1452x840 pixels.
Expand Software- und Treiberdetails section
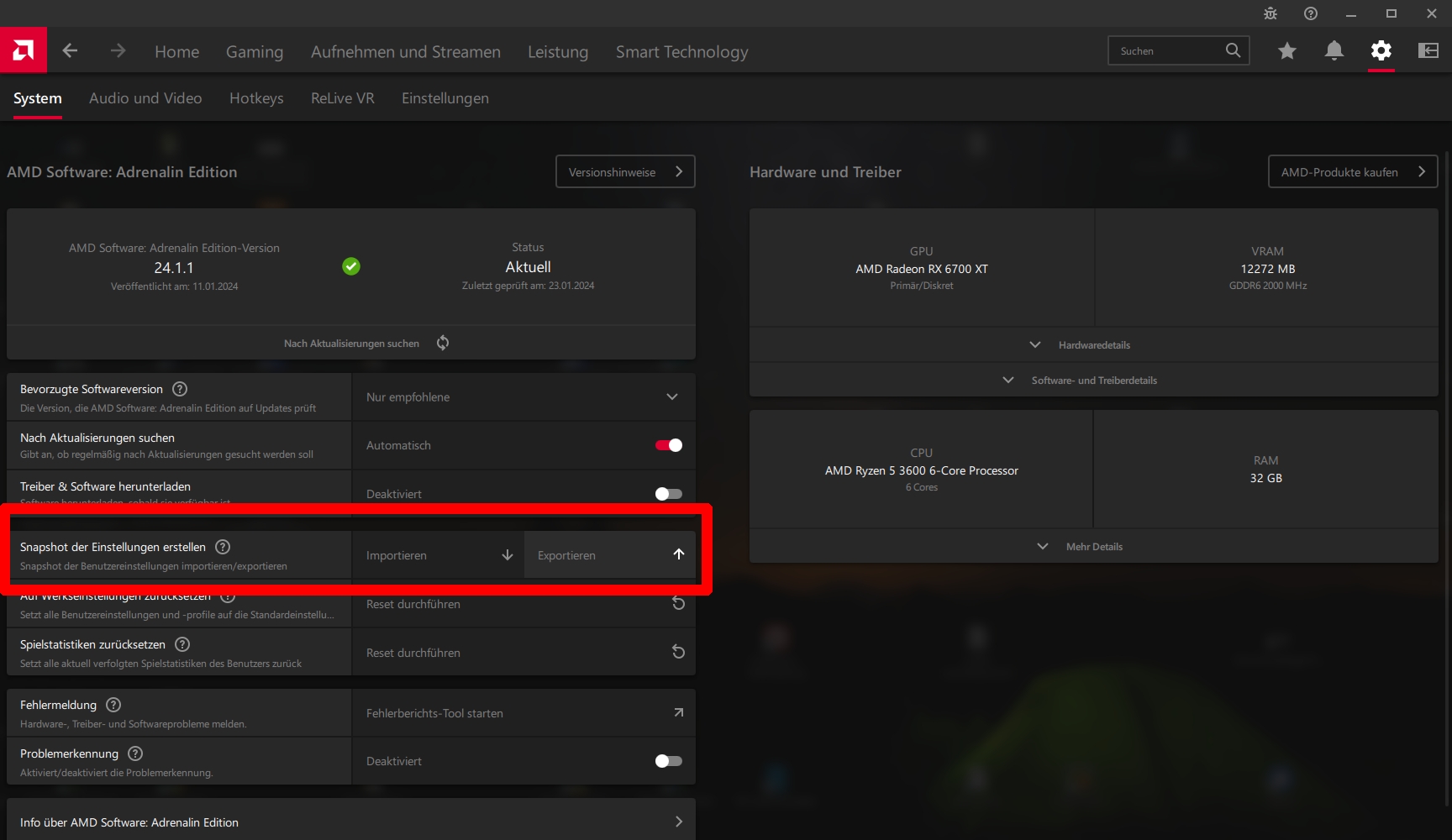(1093, 381)
